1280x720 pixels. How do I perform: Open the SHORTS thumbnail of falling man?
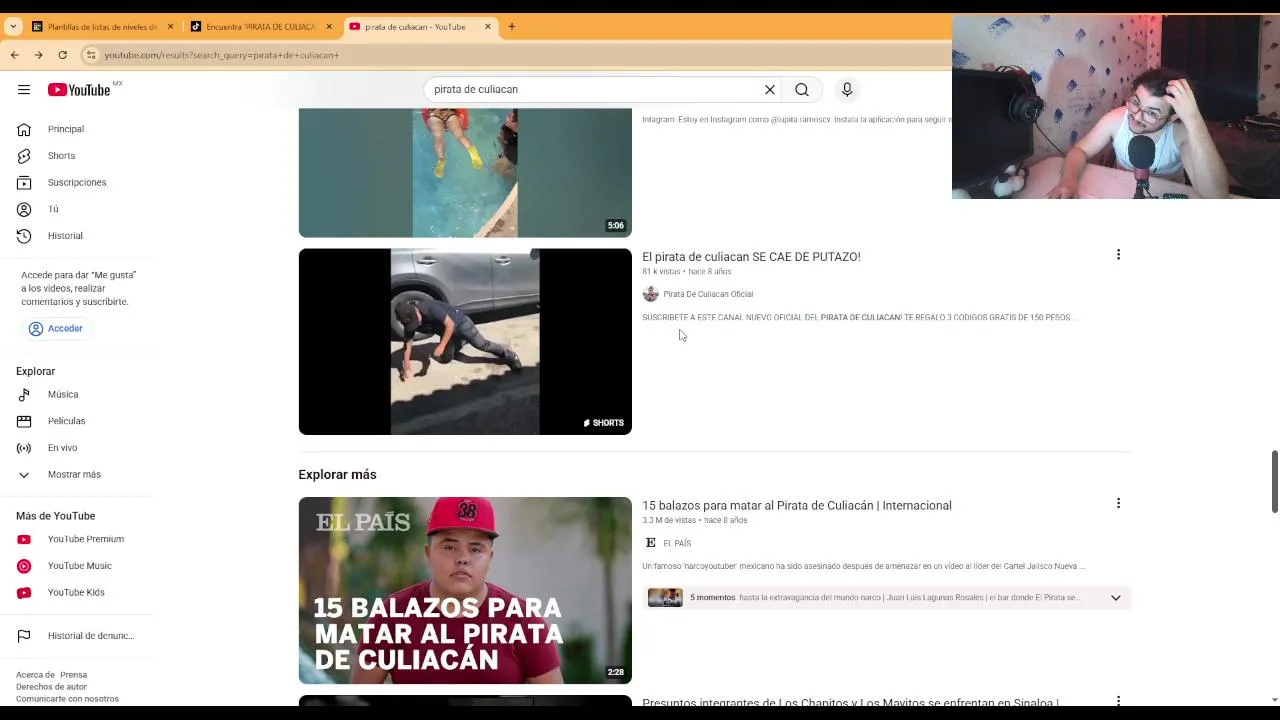(x=465, y=342)
